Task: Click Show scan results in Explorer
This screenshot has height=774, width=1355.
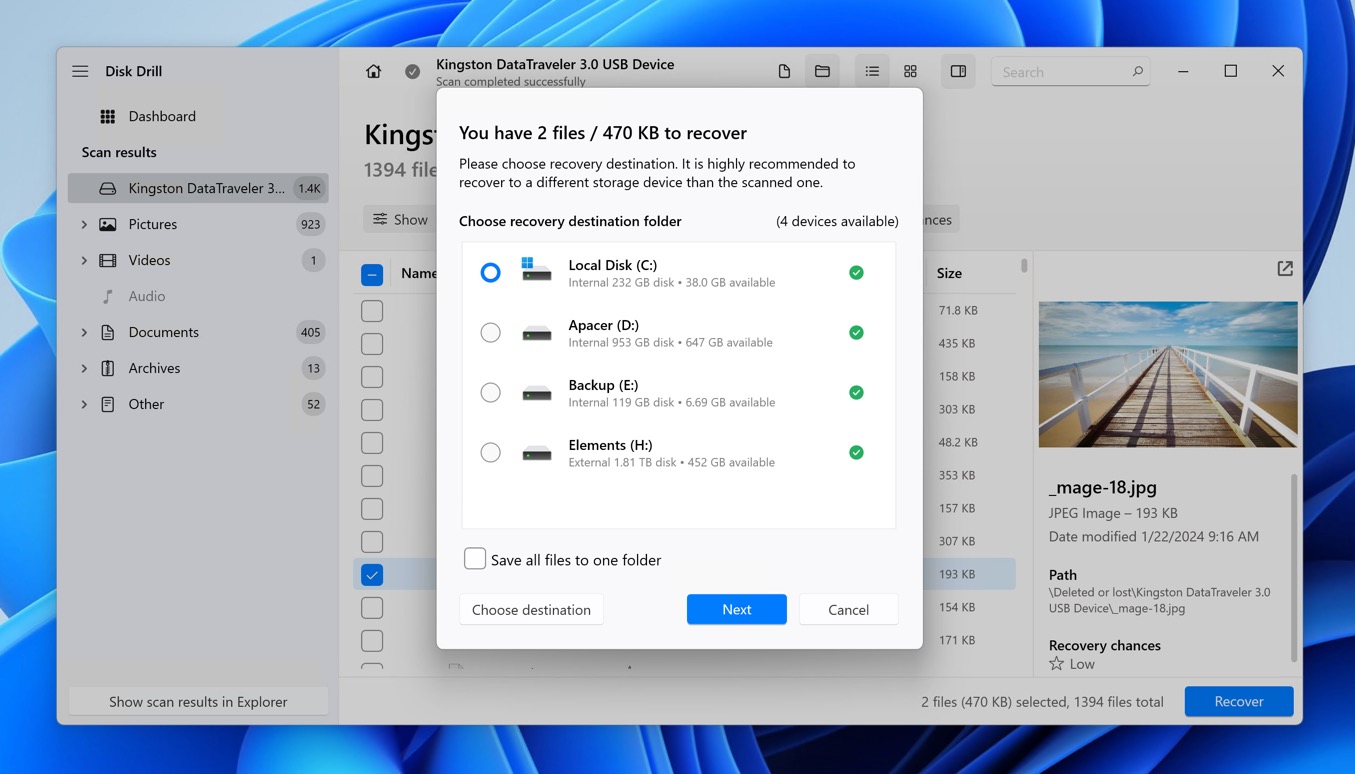Action: coord(198,701)
